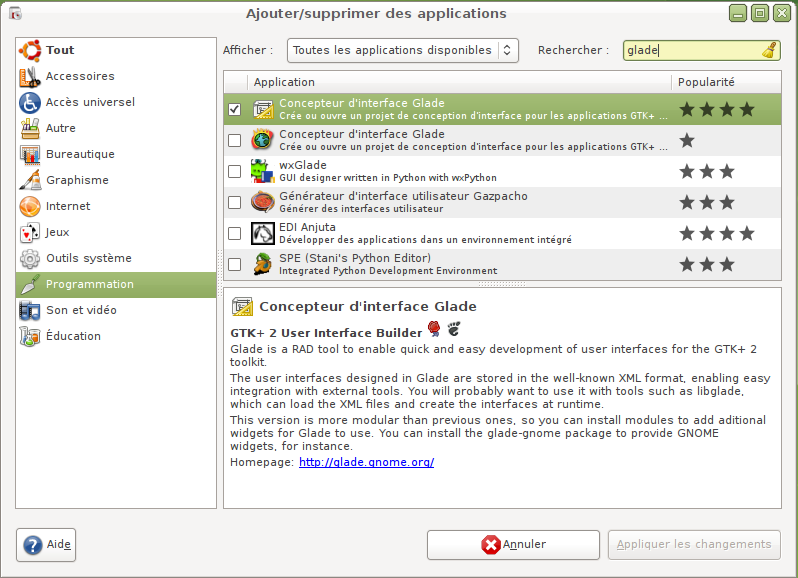Select the Éducation category label
The image size is (798, 578).
coord(73,336)
